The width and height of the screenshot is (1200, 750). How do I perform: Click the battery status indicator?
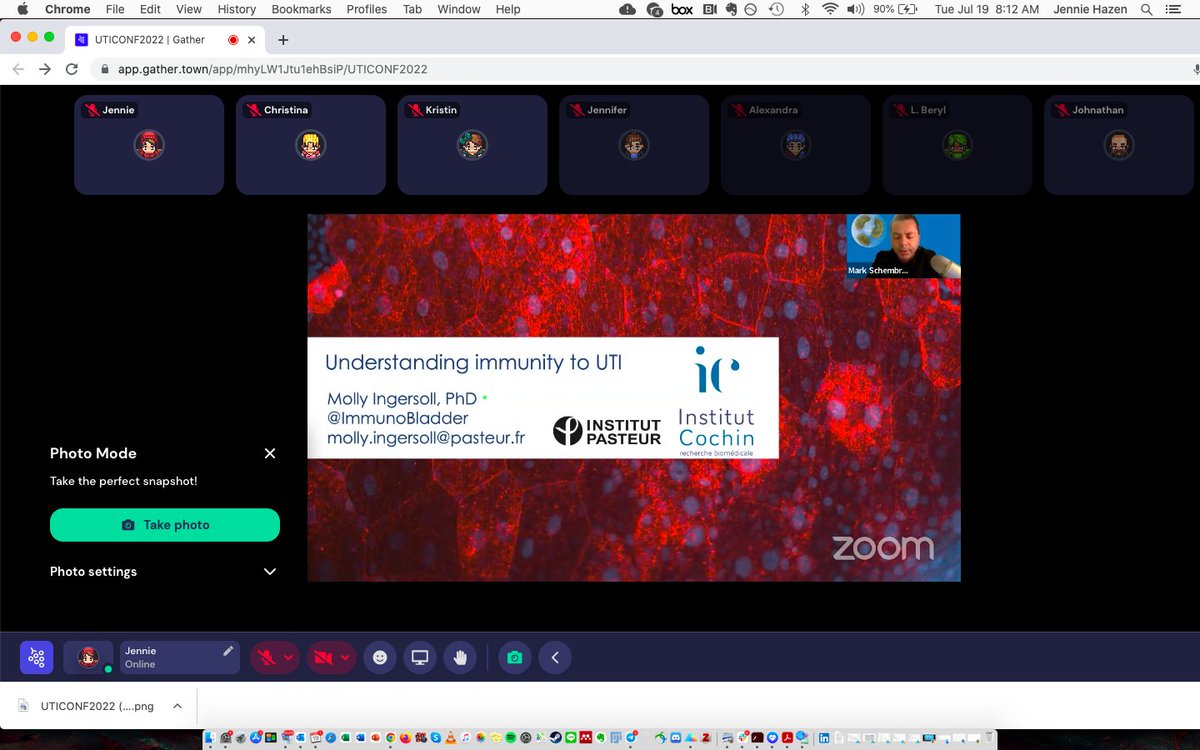[x=896, y=9]
